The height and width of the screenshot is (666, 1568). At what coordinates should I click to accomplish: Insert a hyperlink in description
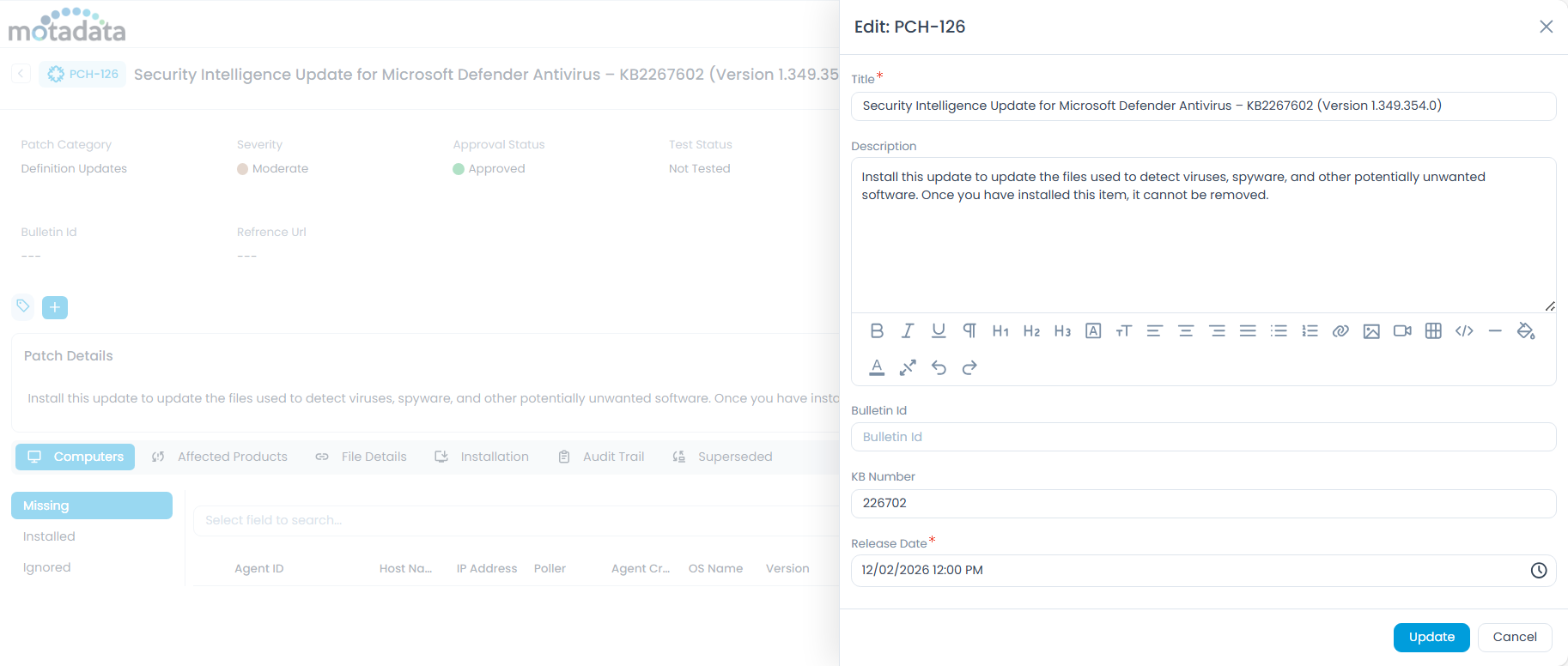pos(1340,331)
